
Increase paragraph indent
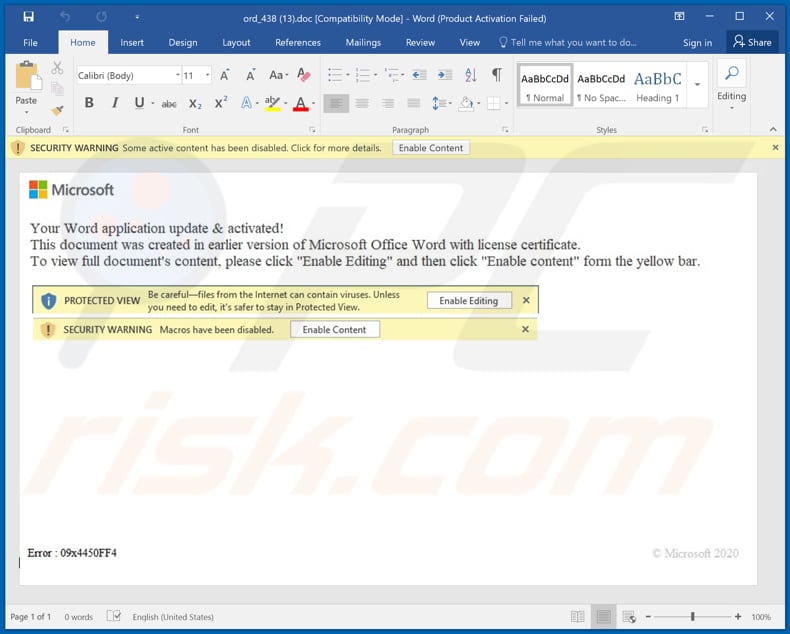point(444,75)
